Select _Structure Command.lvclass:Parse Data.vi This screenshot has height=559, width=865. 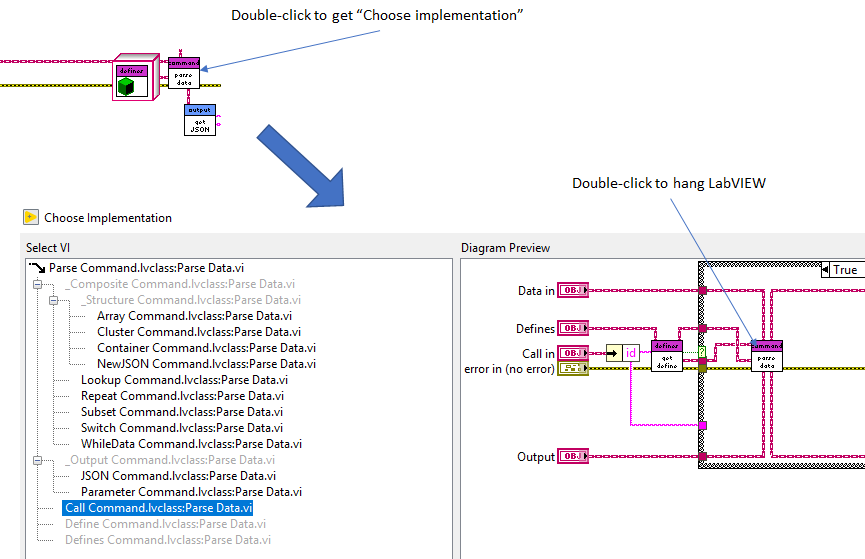[191, 300]
